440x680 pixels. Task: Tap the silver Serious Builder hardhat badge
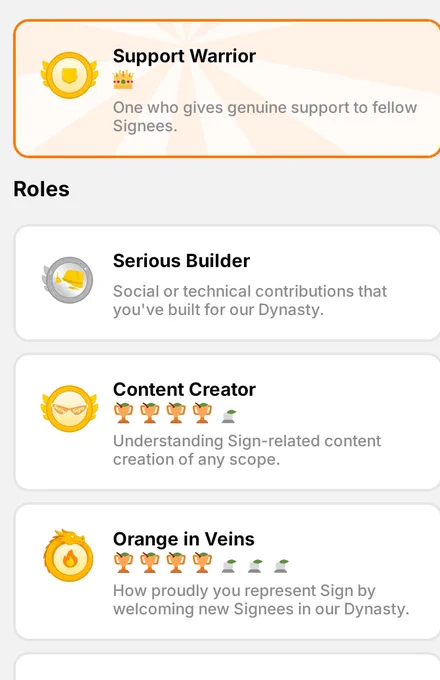pos(68,280)
